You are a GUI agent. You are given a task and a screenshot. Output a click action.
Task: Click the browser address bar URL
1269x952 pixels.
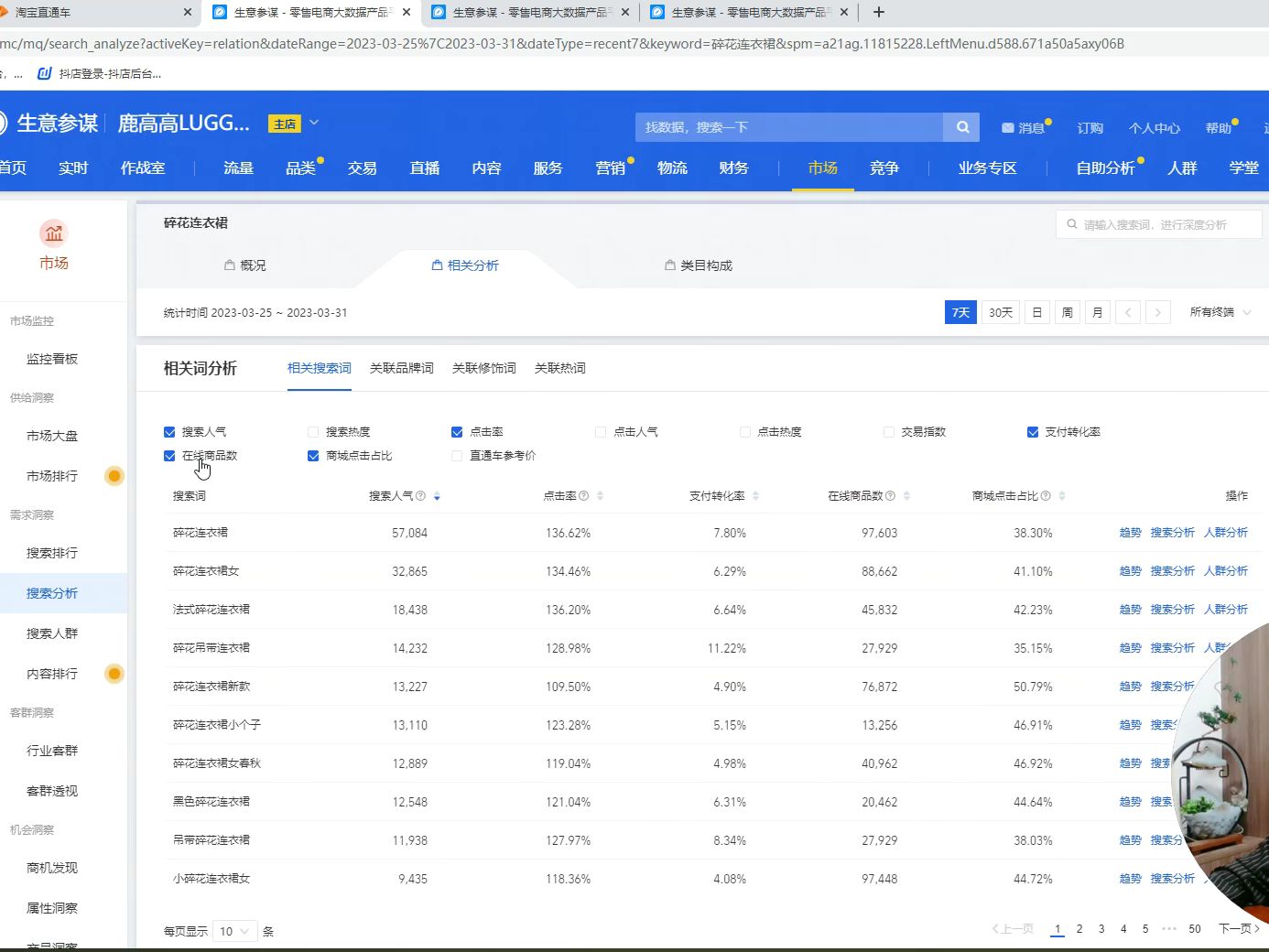coord(562,44)
